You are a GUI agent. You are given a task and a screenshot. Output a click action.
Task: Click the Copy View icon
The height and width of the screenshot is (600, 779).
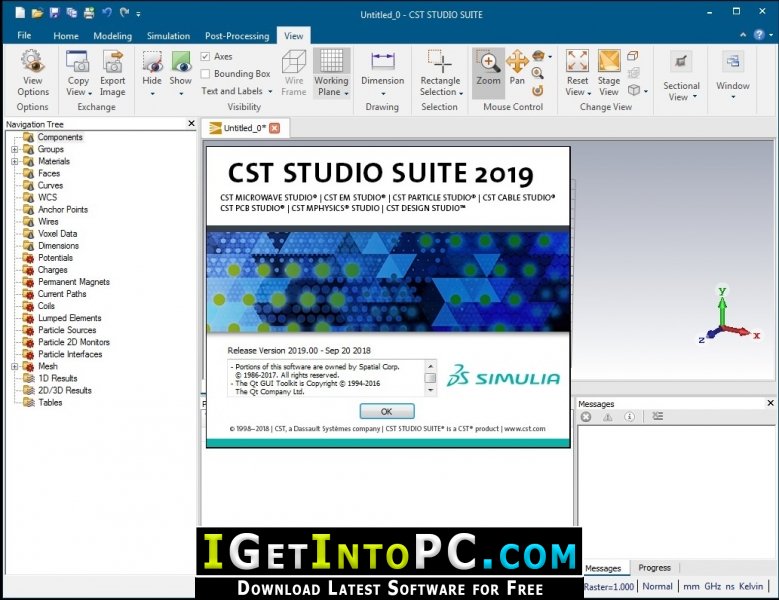[78, 62]
